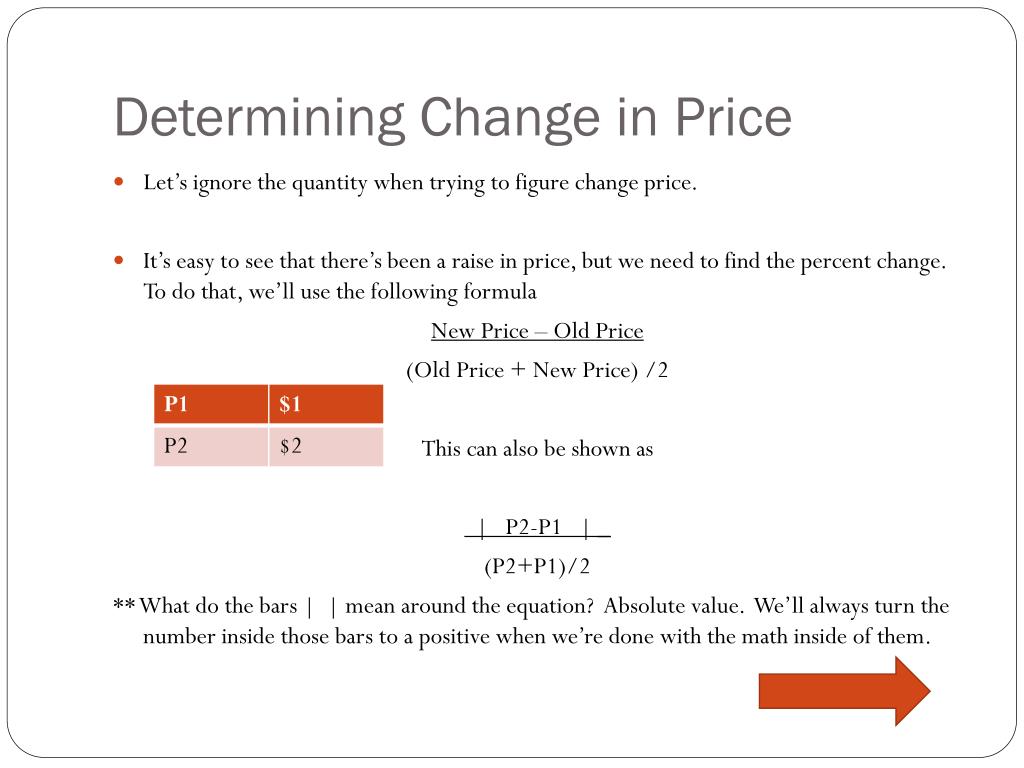Click the (P2+P1)/2 denominator formula
The height and width of the screenshot is (768, 1024).
537,566
